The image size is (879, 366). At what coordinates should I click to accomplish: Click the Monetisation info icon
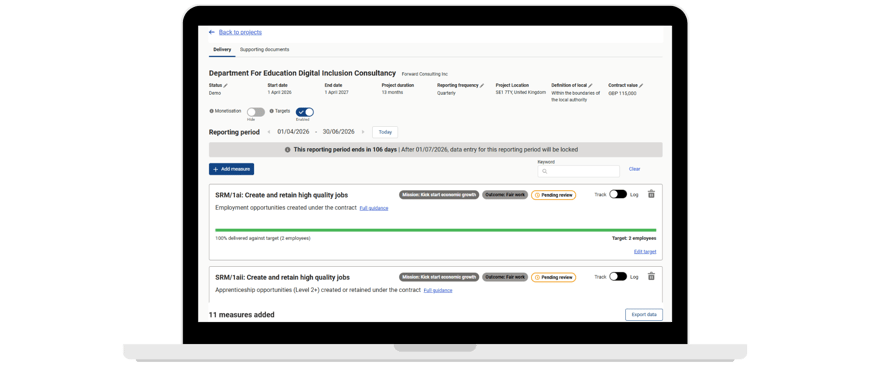coord(211,111)
